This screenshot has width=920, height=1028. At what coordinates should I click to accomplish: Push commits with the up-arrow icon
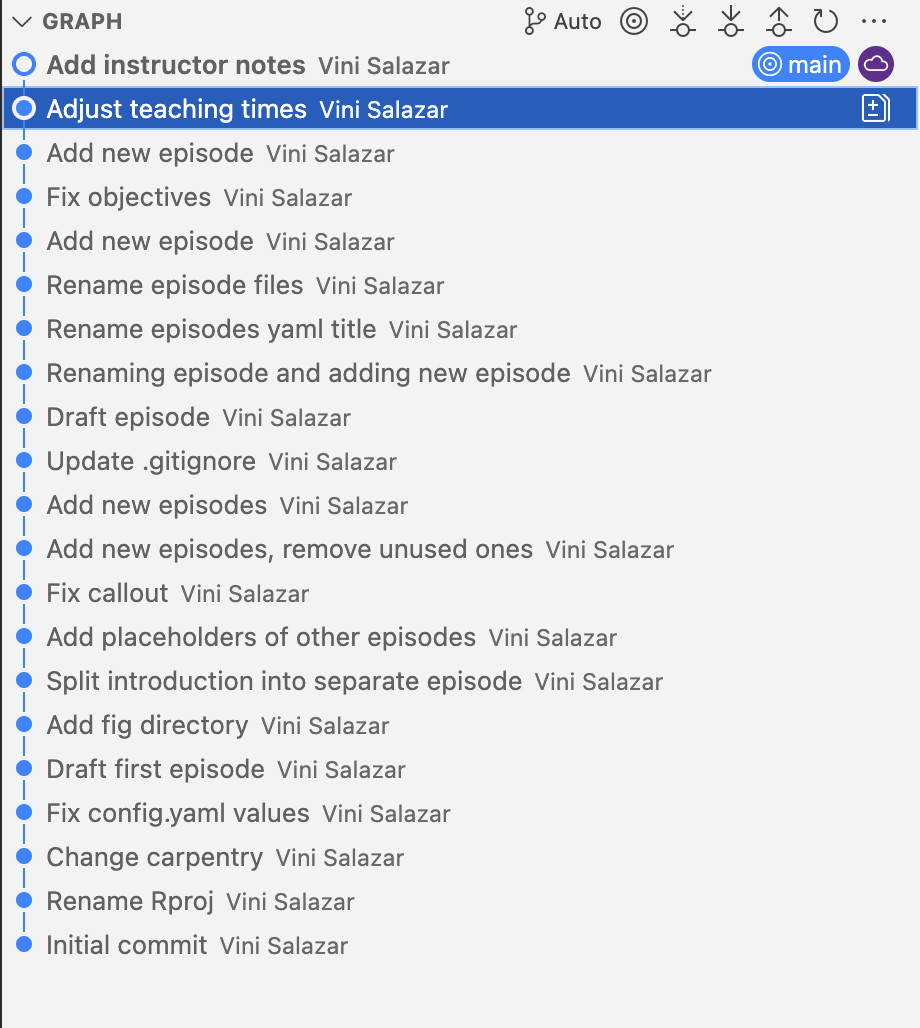778,21
